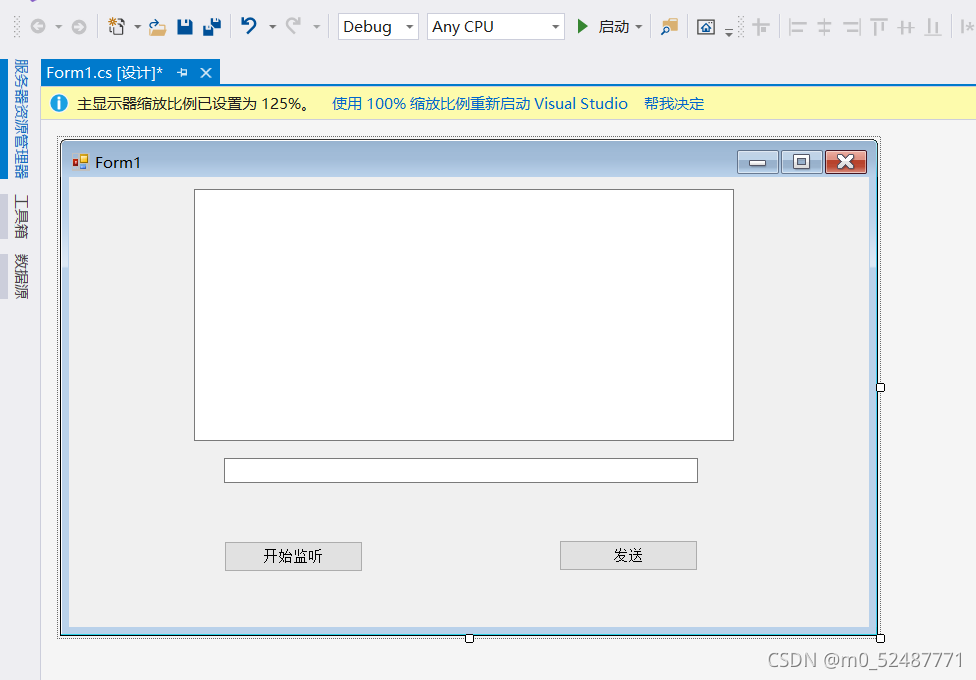Open the back navigation history dropdown
The height and width of the screenshot is (680, 976).
(59, 27)
